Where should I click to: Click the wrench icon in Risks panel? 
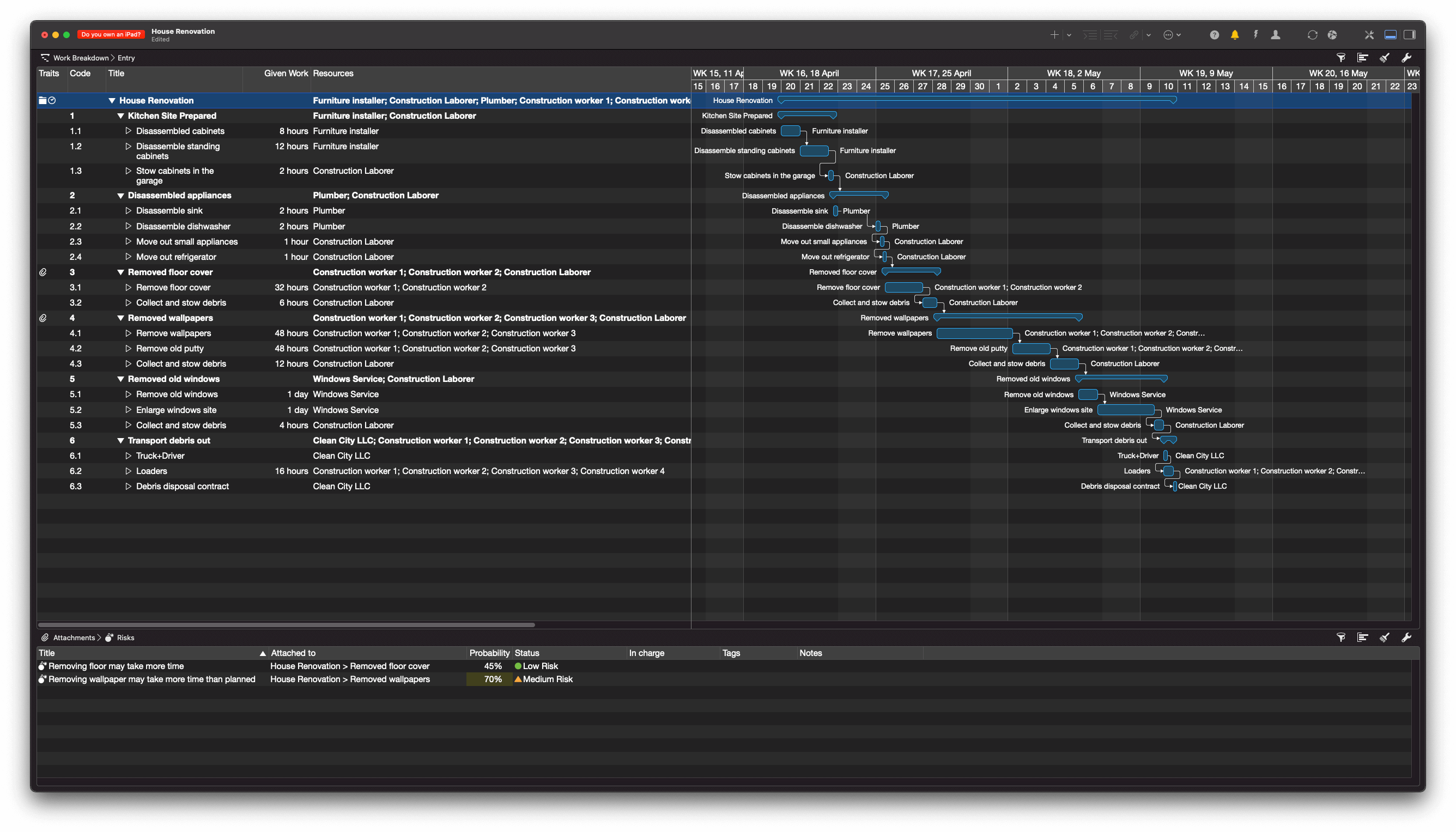(1406, 637)
